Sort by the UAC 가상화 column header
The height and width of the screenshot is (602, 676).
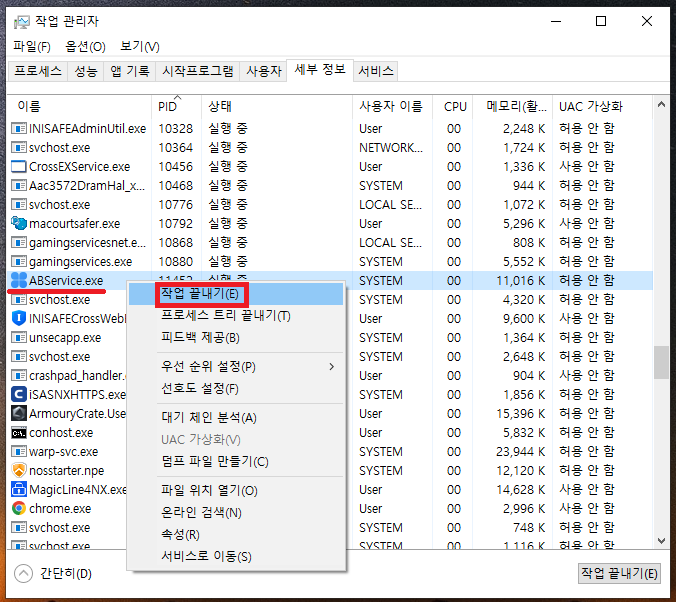602,106
